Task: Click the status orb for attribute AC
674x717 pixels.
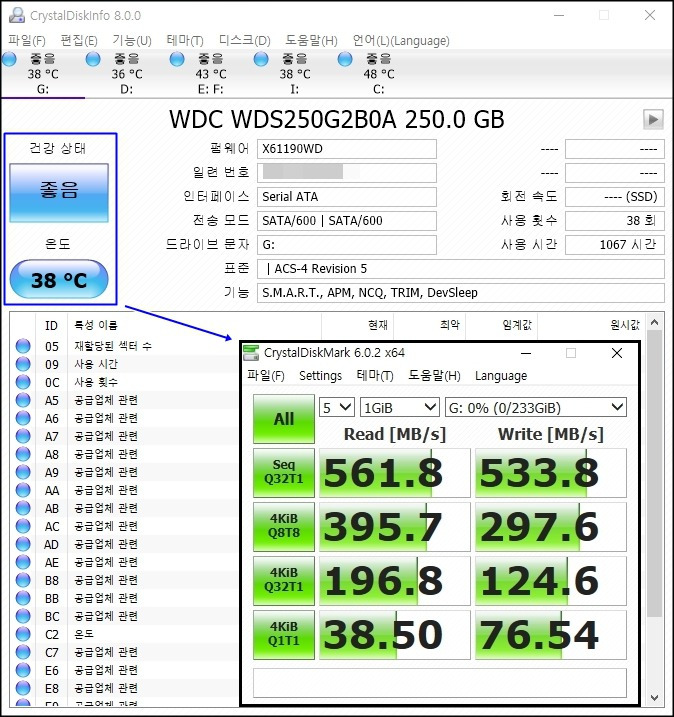Action: [x=23, y=526]
